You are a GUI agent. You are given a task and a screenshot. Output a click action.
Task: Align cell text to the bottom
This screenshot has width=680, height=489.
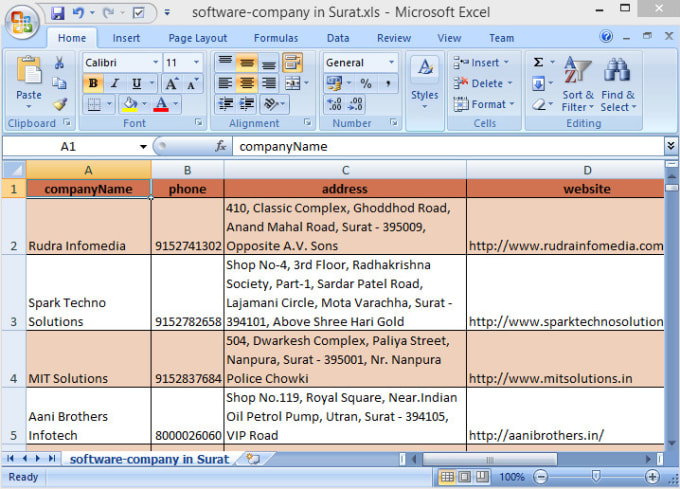click(x=269, y=63)
